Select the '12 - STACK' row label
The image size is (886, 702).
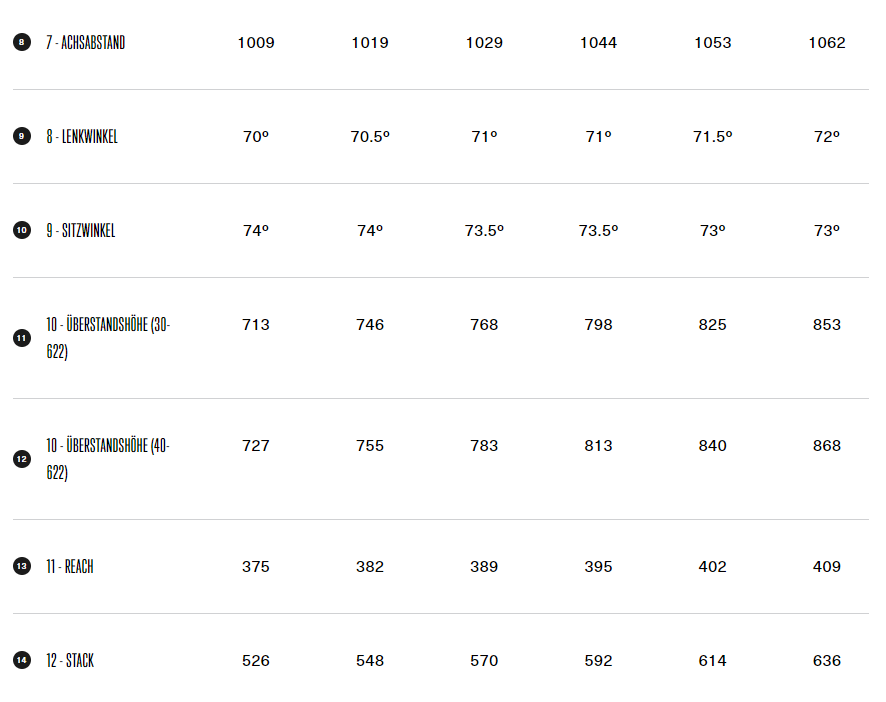(69, 661)
